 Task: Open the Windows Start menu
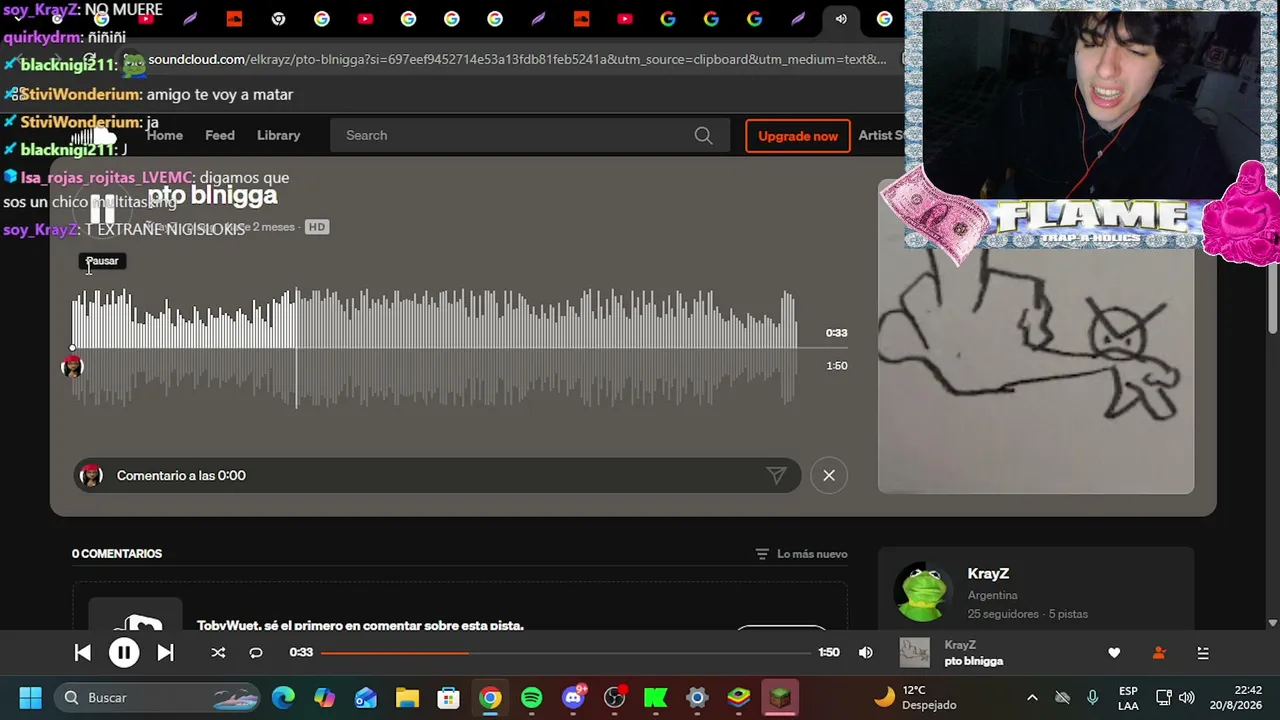(x=30, y=698)
